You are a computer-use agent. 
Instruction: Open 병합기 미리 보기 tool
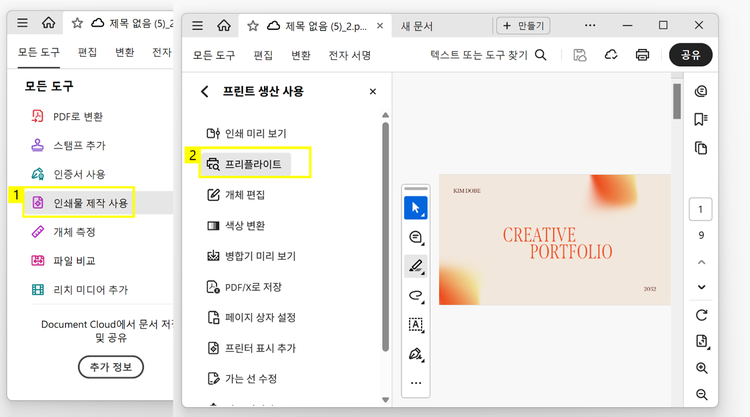tap(251, 256)
